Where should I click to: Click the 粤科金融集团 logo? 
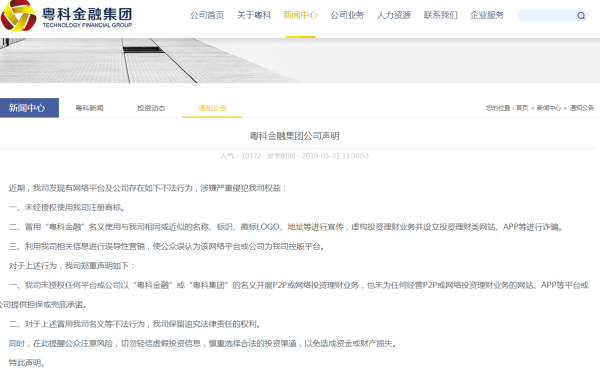point(67,16)
